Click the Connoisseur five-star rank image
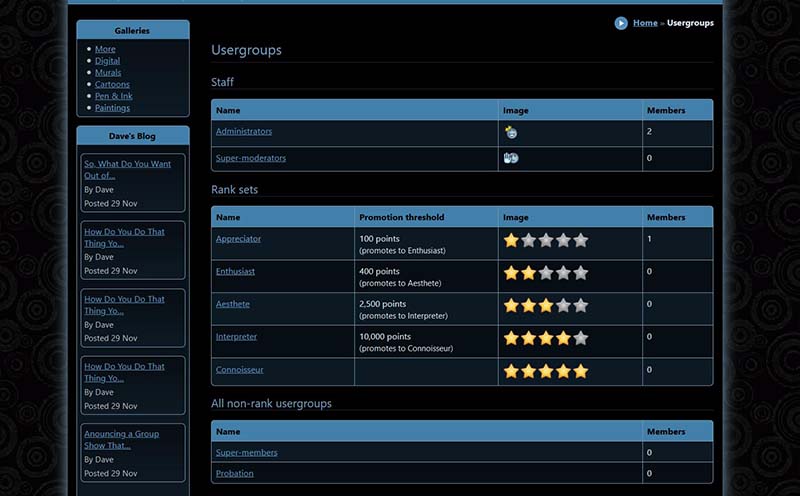800x496 pixels. tap(545, 371)
